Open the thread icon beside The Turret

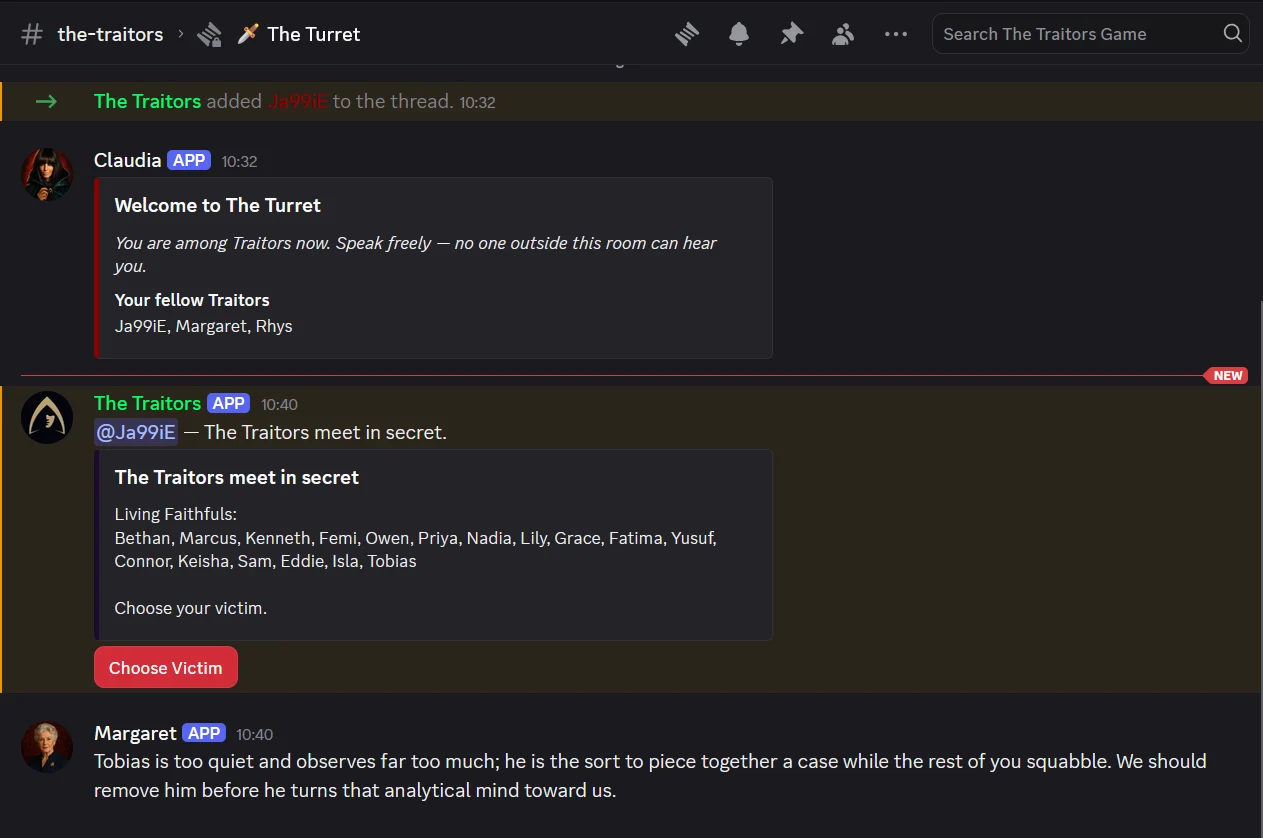tap(209, 35)
